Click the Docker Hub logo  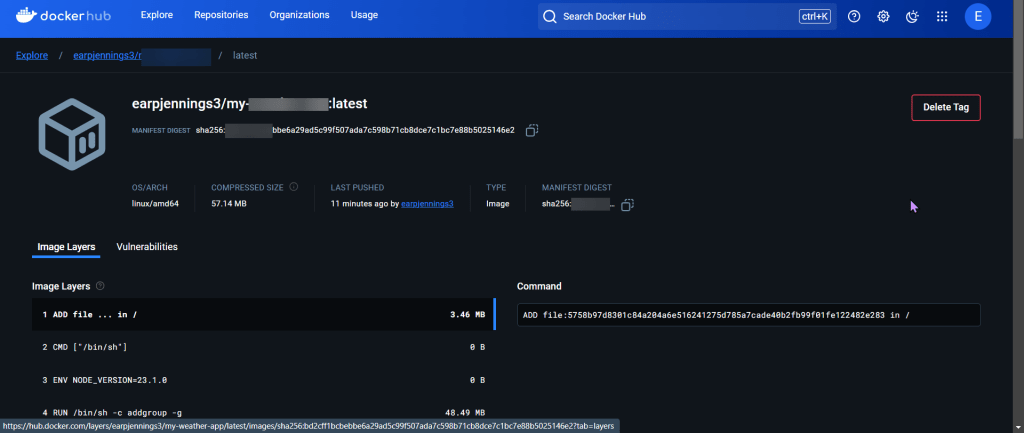pos(62,16)
